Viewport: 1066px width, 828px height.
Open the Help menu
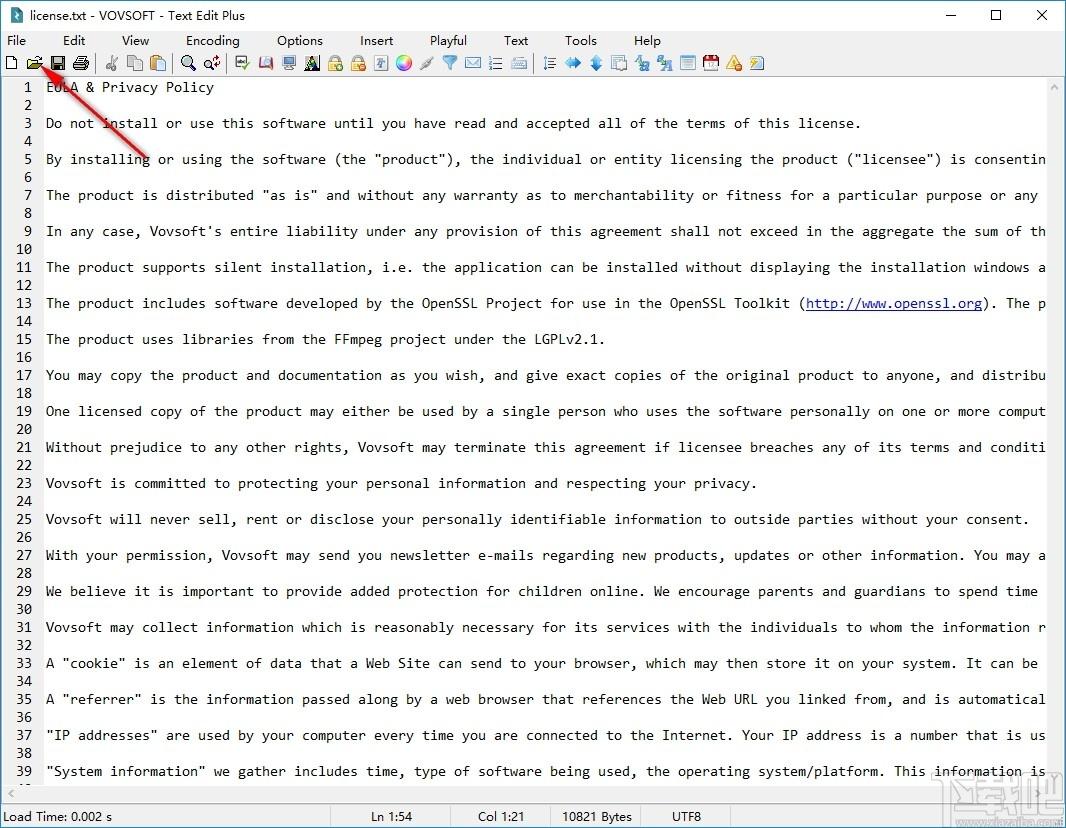pyautogui.click(x=647, y=41)
